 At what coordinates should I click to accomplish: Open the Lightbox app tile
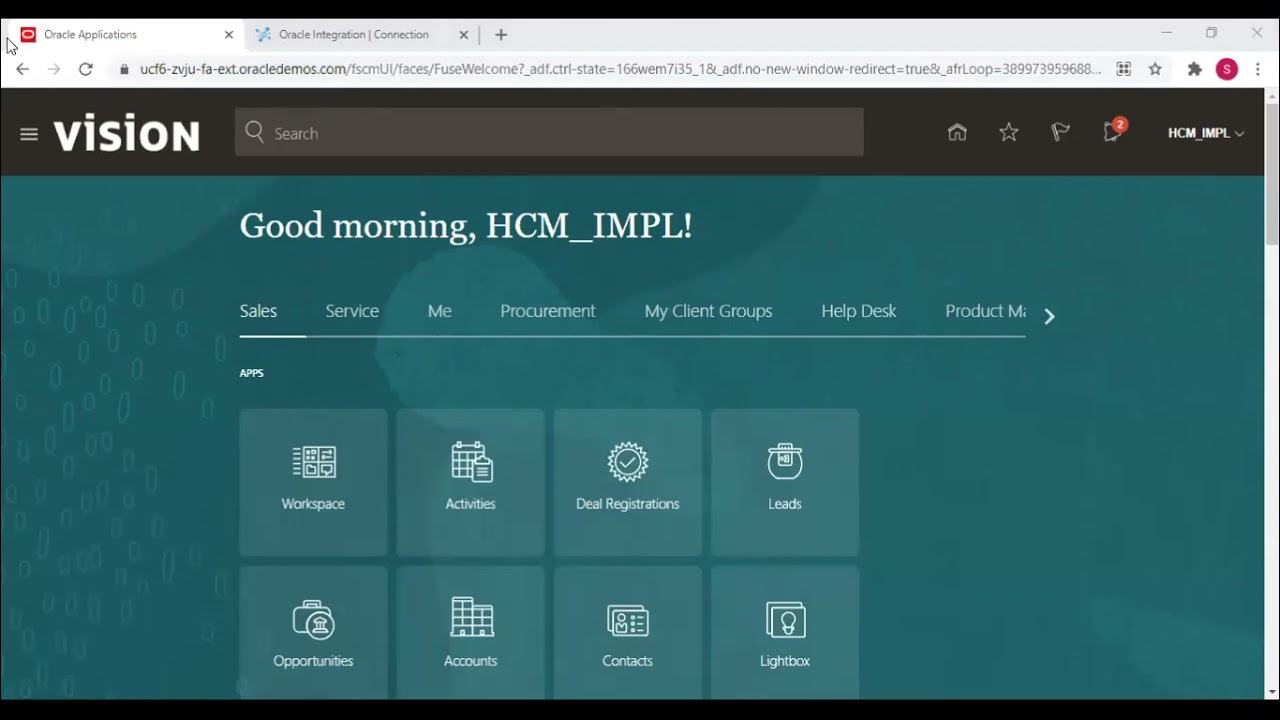(x=785, y=634)
